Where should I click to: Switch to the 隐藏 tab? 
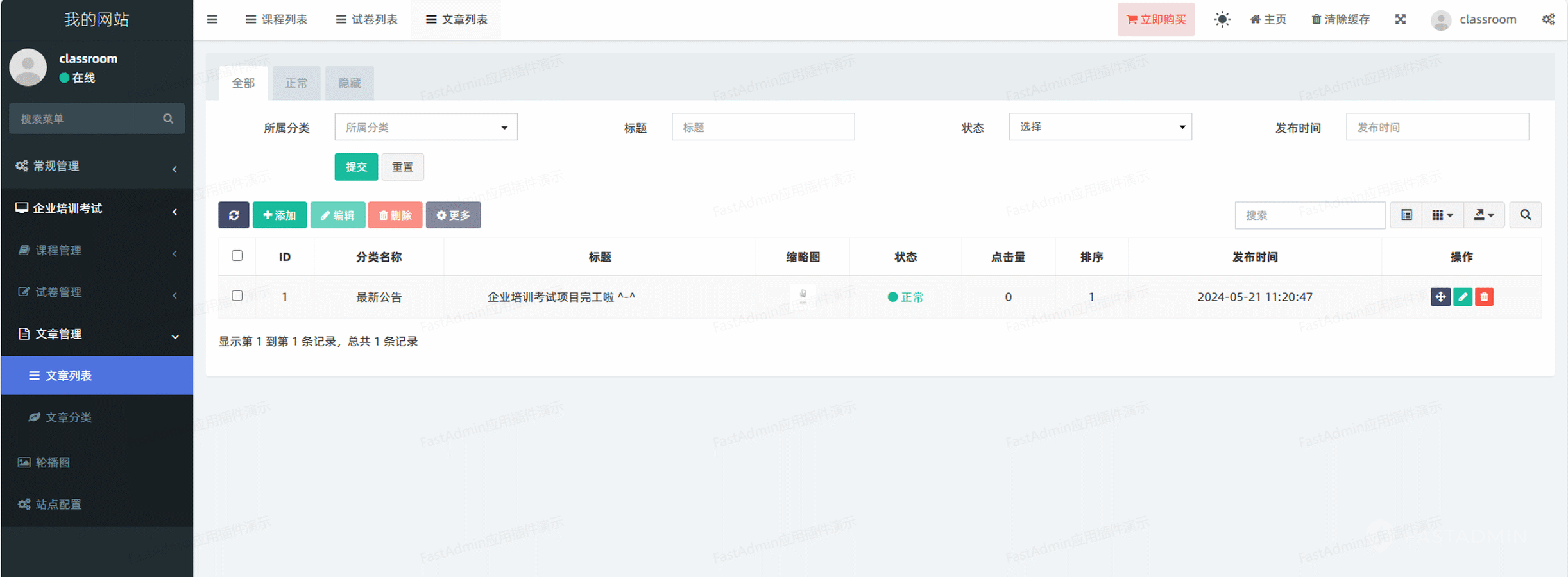(x=350, y=83)
